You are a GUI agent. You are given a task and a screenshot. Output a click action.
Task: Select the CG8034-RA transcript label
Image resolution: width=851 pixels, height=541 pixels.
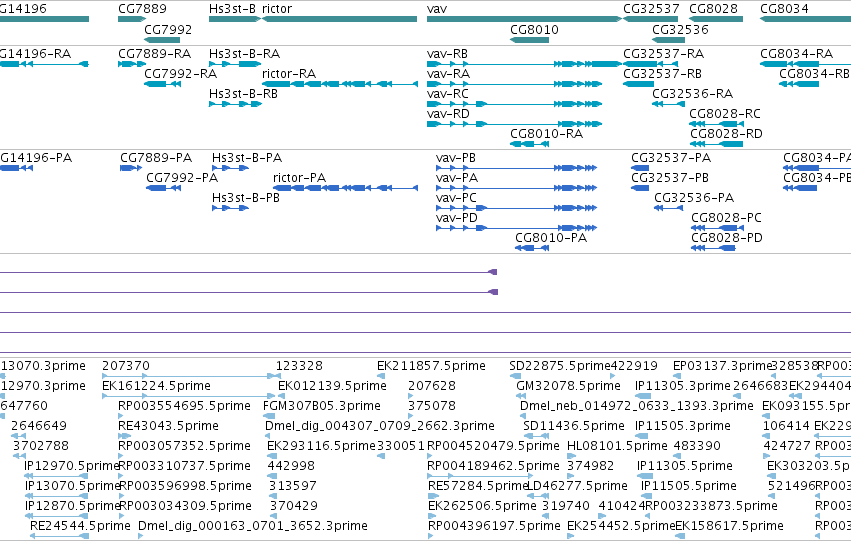pyautogui.click(x=796, y=54)
